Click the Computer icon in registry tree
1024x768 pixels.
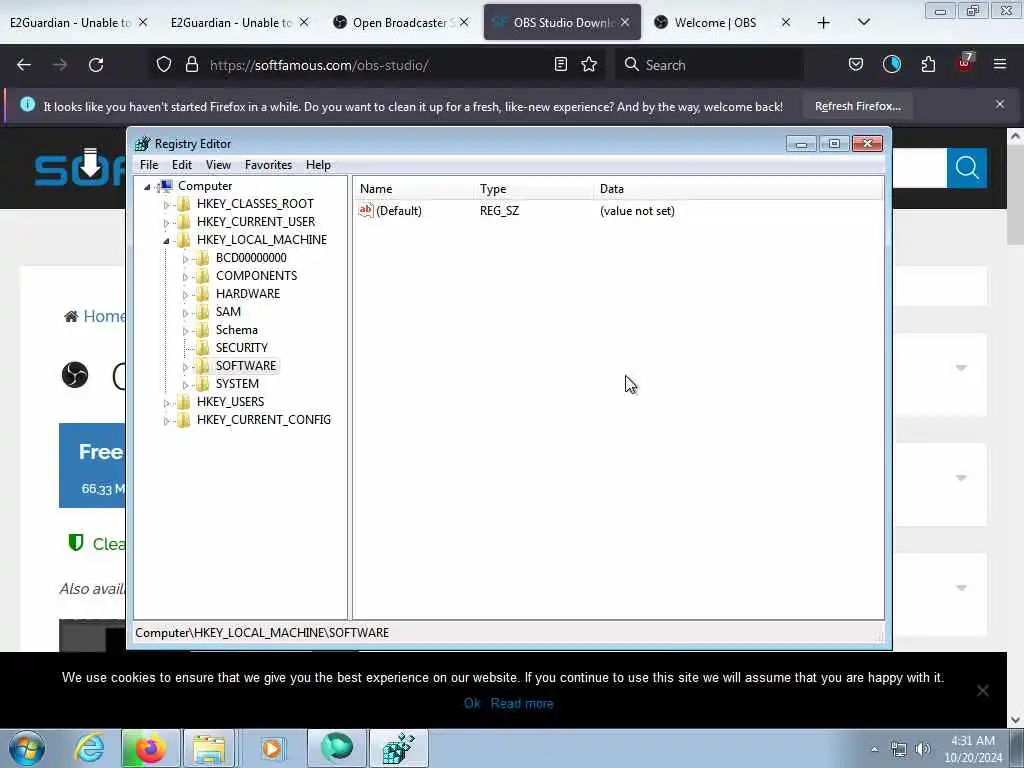coord(166,186)
